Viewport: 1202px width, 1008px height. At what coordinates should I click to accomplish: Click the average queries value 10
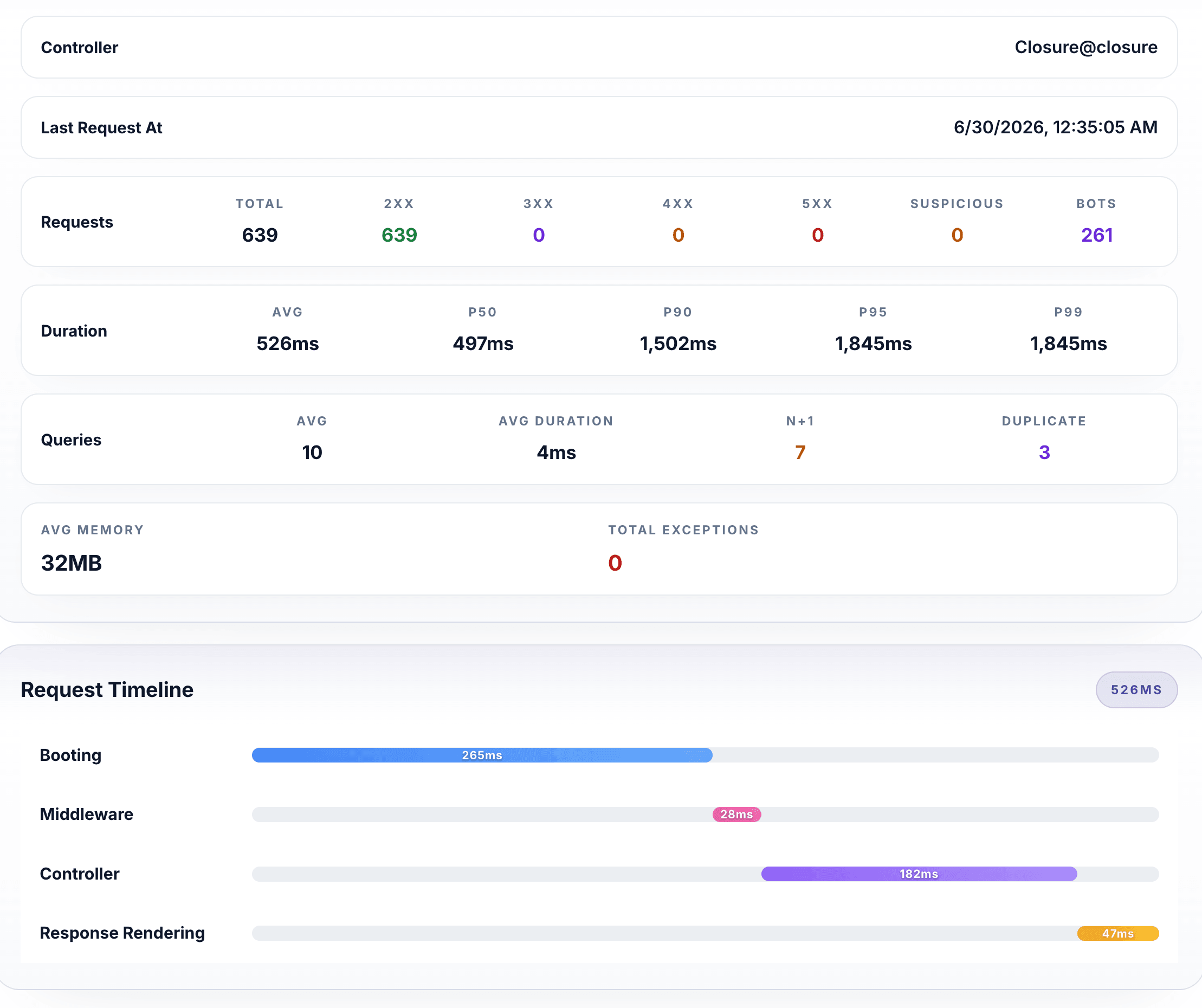point(312,452)
